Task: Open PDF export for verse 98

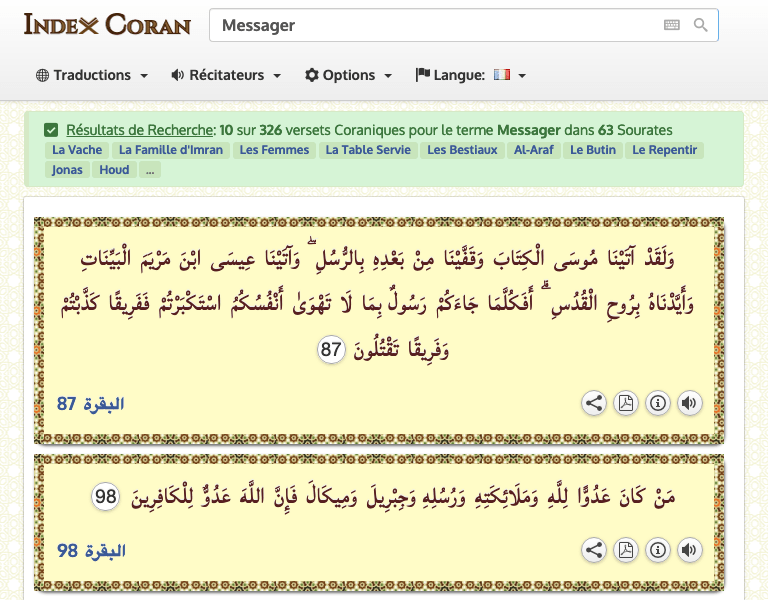Action: 625,550
